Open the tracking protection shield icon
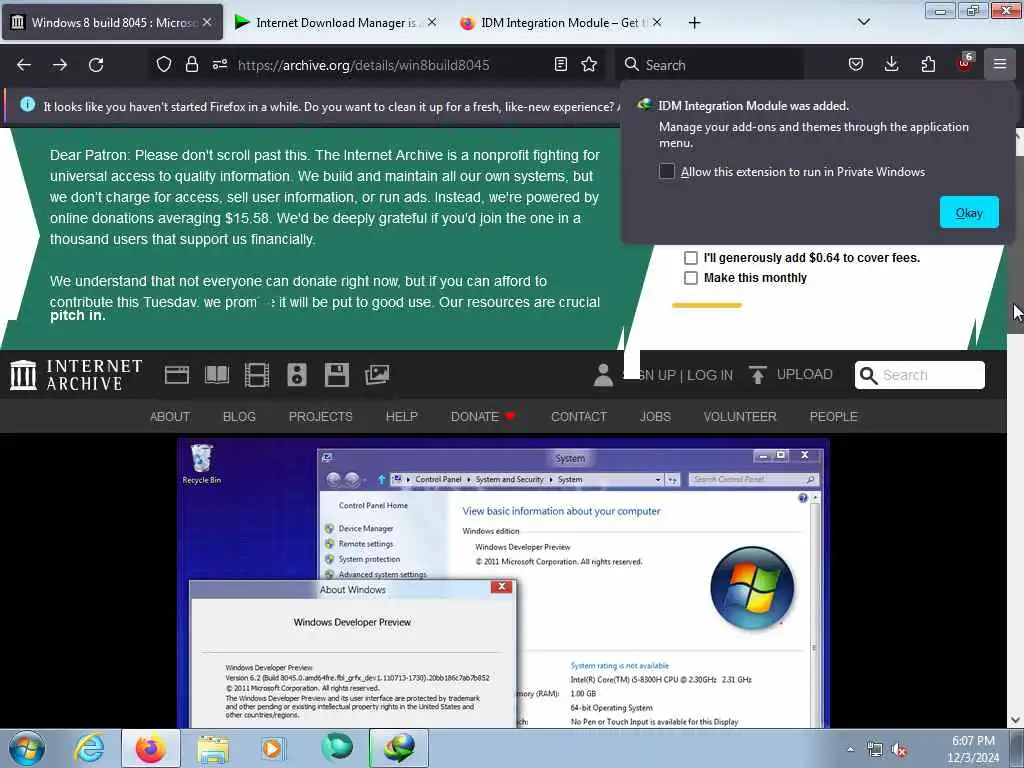 163,64
